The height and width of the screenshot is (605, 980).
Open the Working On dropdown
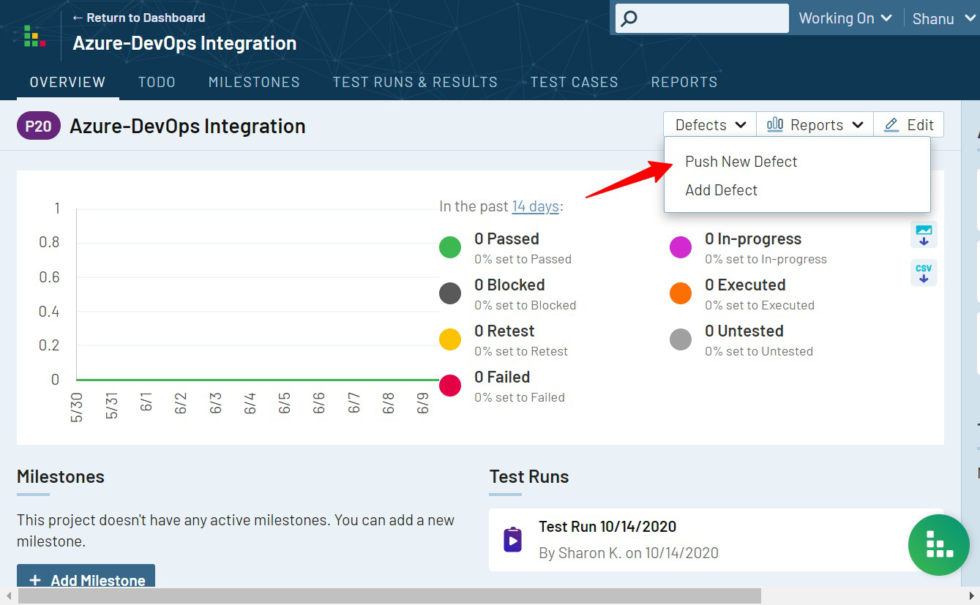[x=845, y=17]
